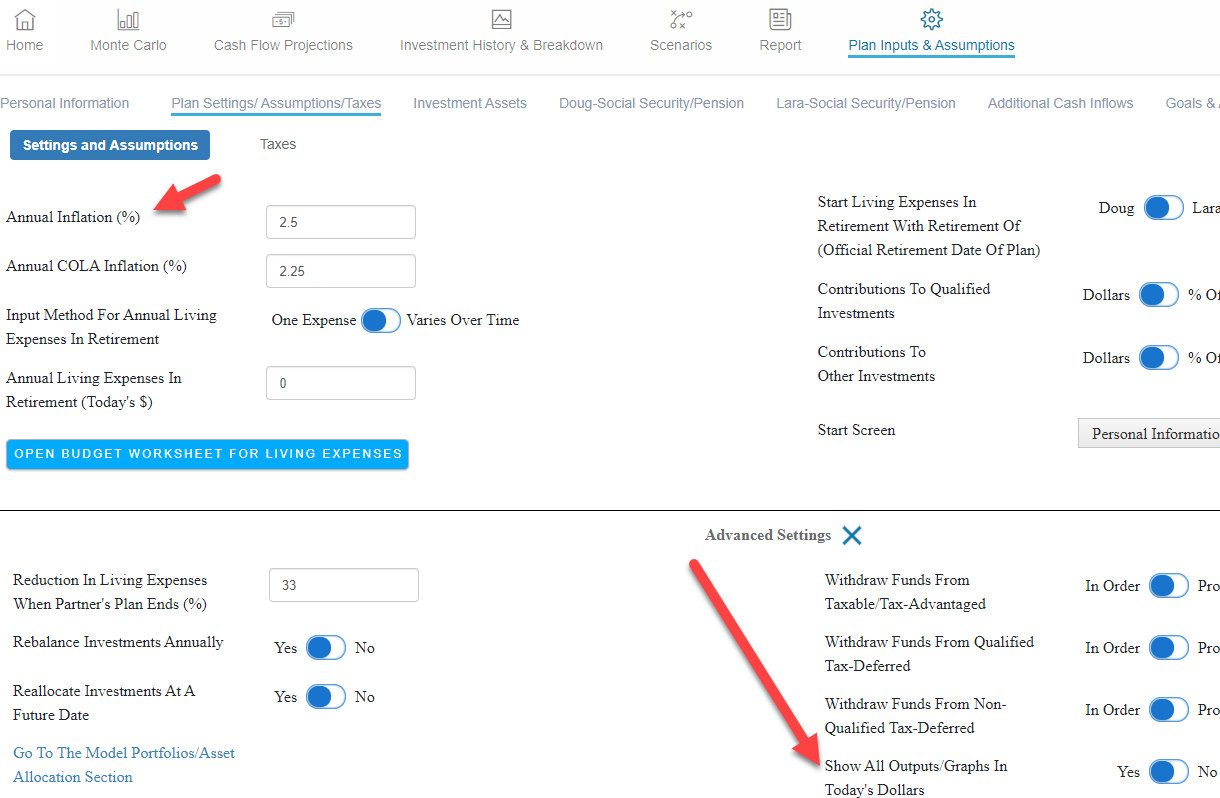This screenshot has width=1220, height=798.
Task: Click Plan Inputs & Assumptions label
Action: pyautogui.click(x=932, y=45)
